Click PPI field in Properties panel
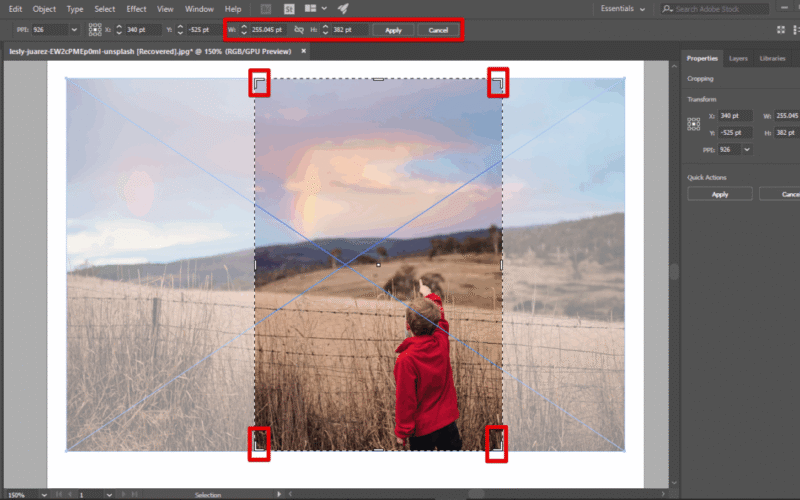The height and width of the screenshot is (500, 800). [x=730, y=149]
